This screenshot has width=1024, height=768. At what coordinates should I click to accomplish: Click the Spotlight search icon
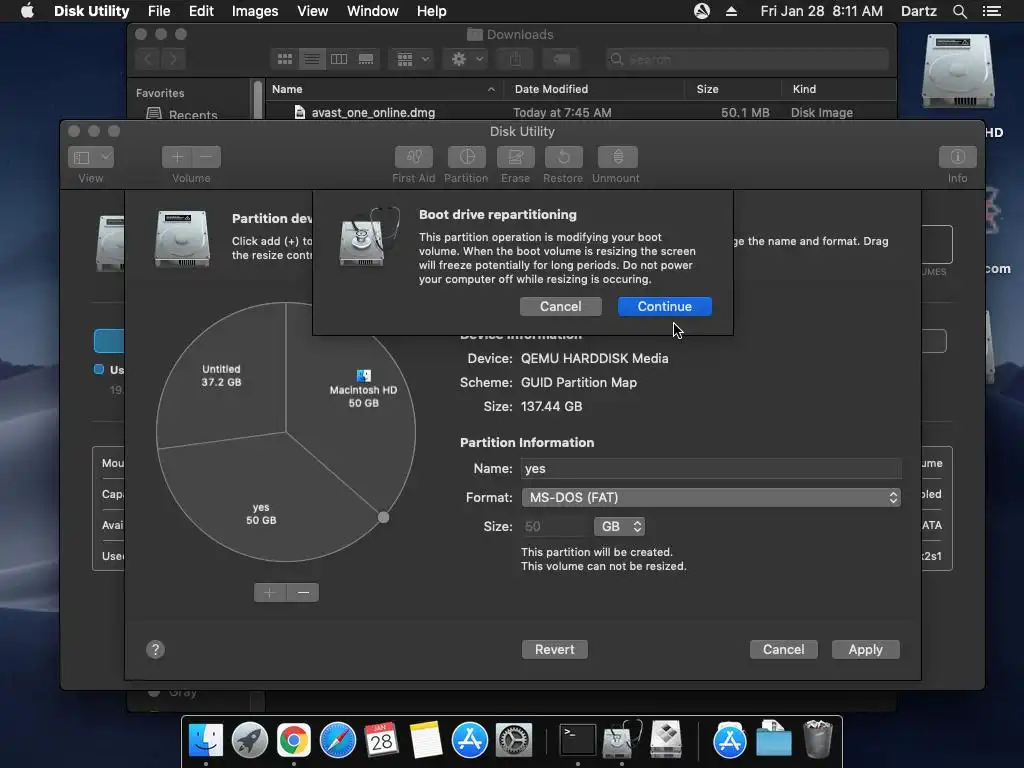(x=959, y=11)
